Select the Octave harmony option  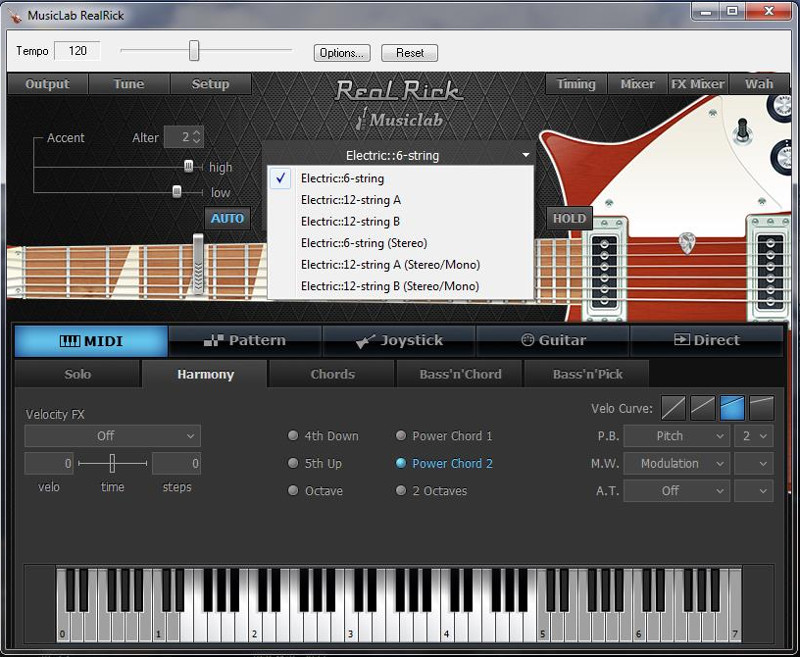point(315,491)
